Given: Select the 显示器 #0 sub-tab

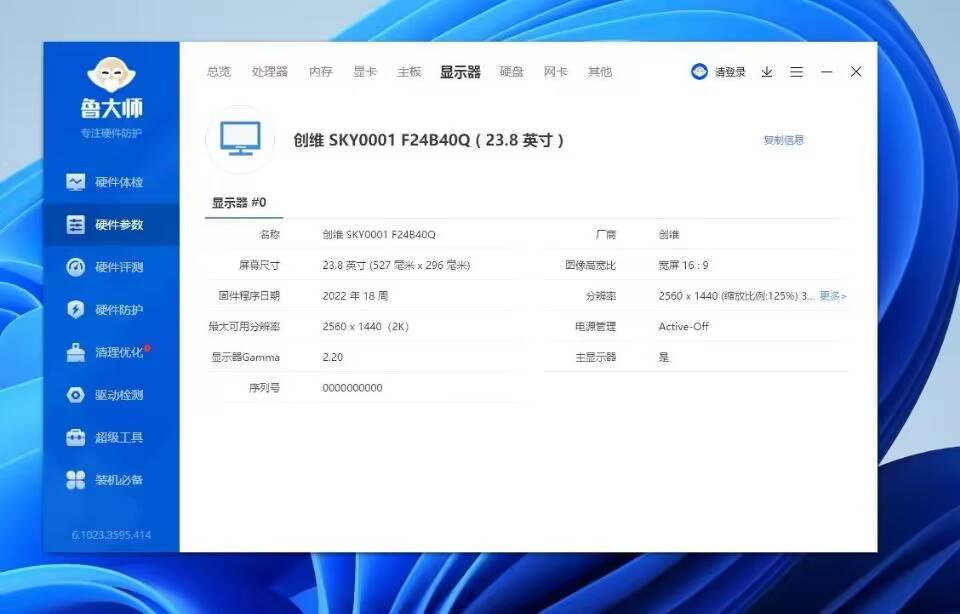Looking at the screenshot, I should point(239,203).
